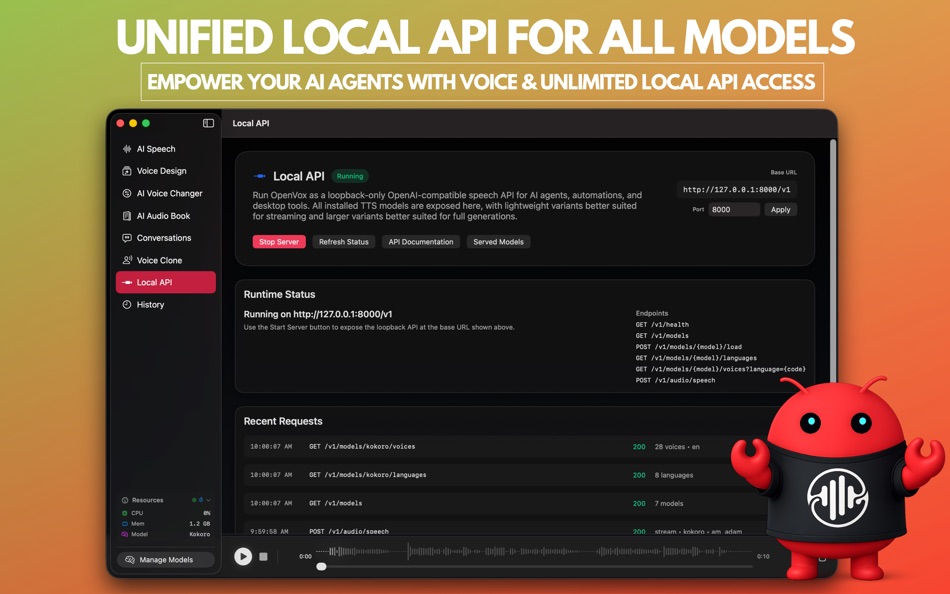Click the green status dot beside Resources
This screenshot has width=950, height=594.
click(x=194, y=500)
